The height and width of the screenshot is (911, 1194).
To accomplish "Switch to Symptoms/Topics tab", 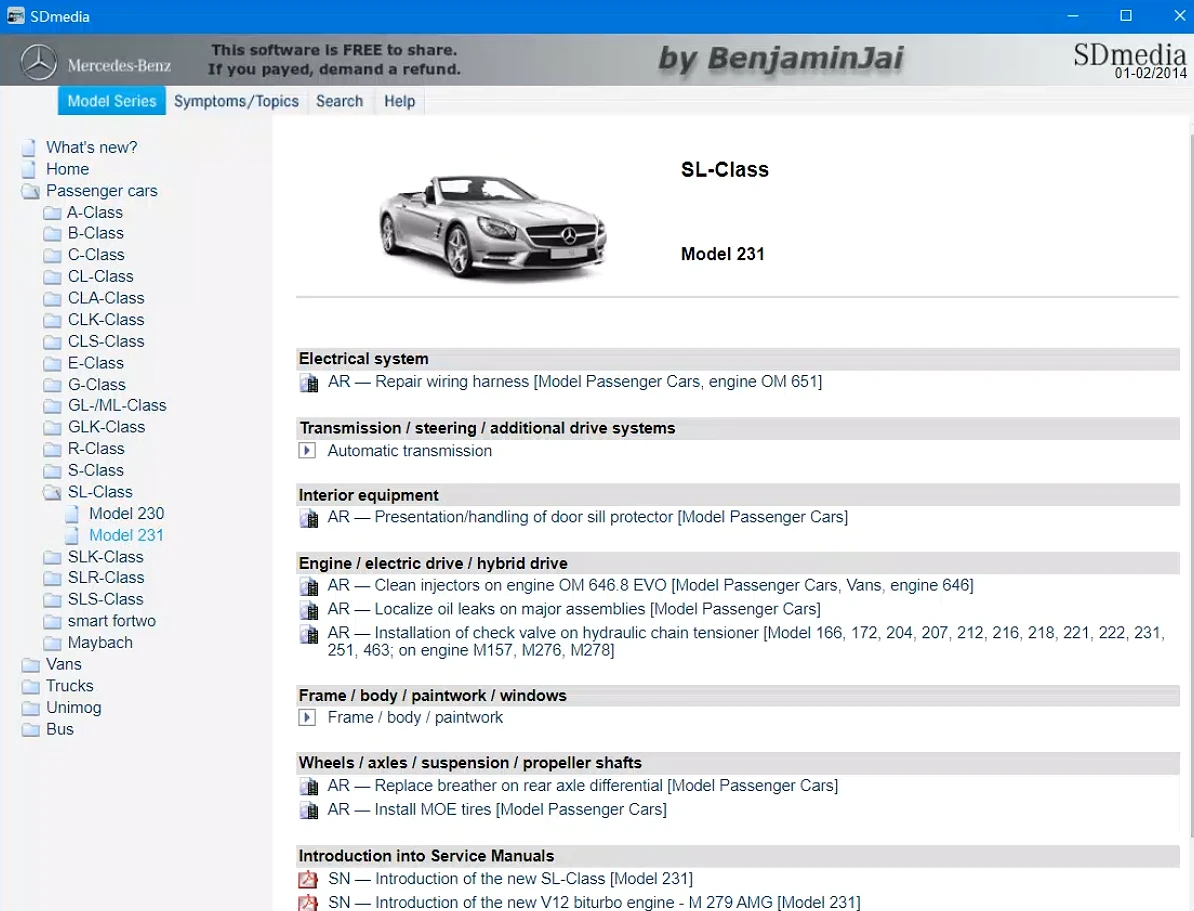I will click(x=236, y=101).
